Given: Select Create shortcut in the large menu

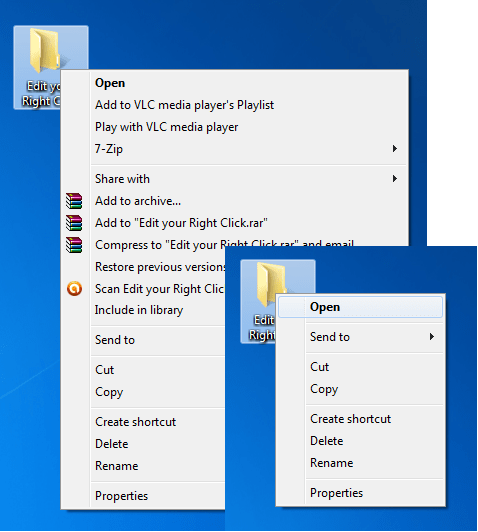Looking at the screenshot, I should point(135,422).
